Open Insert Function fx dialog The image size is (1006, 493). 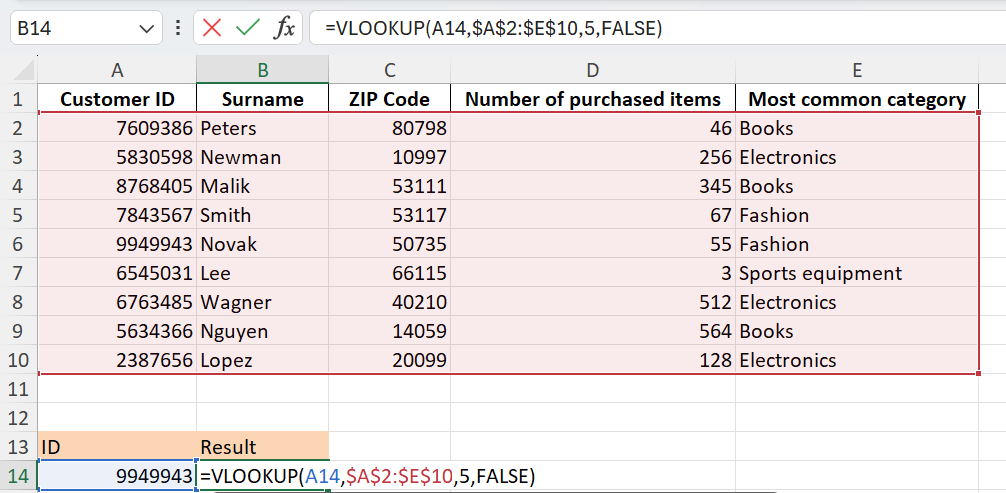pyautogui.click(x=284, y=28)
